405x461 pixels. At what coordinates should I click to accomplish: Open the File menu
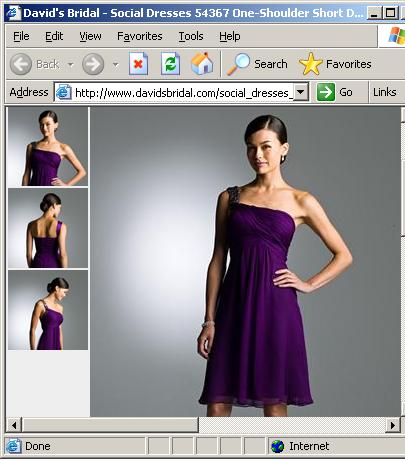coord(21,36)
